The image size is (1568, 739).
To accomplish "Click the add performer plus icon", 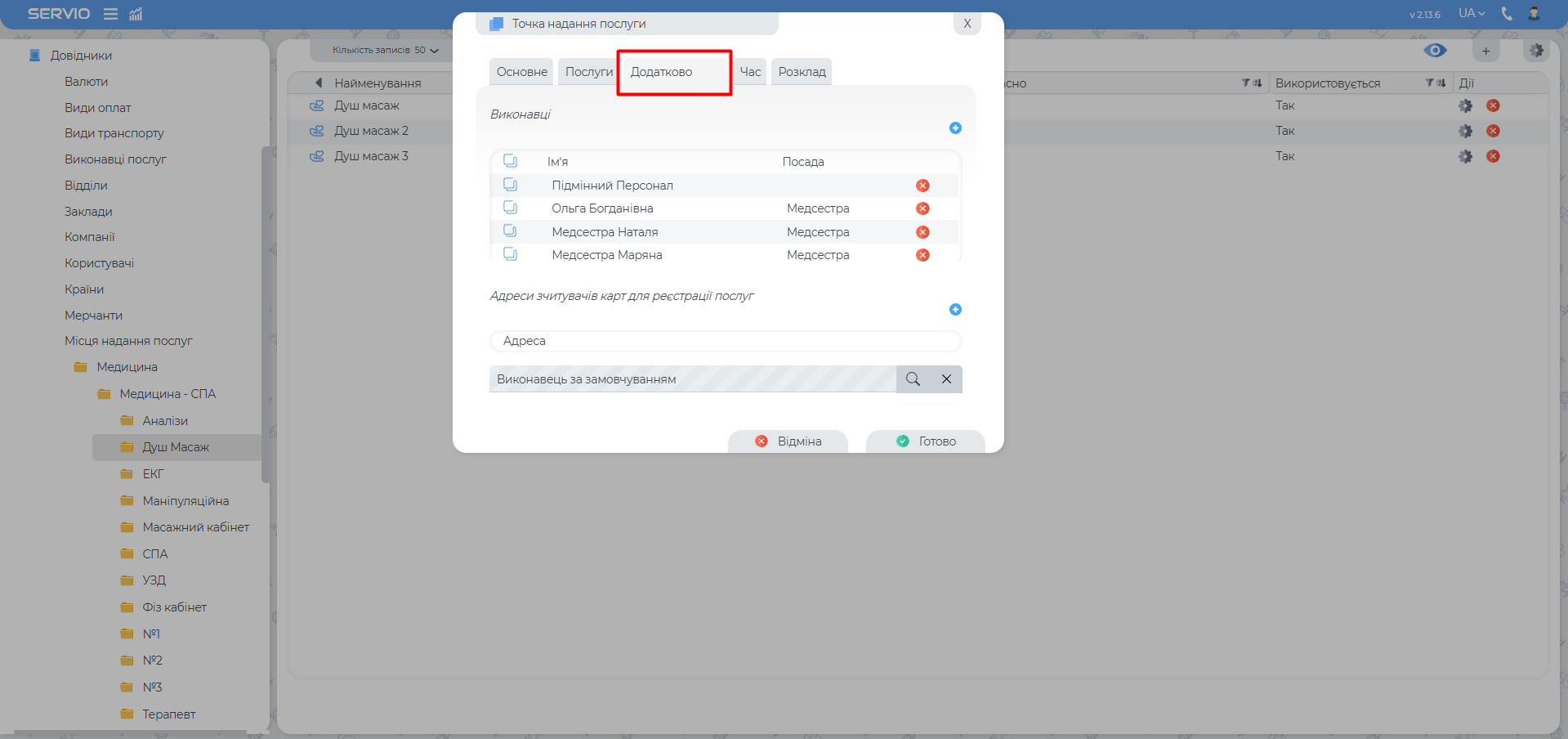I will (955, 128).
